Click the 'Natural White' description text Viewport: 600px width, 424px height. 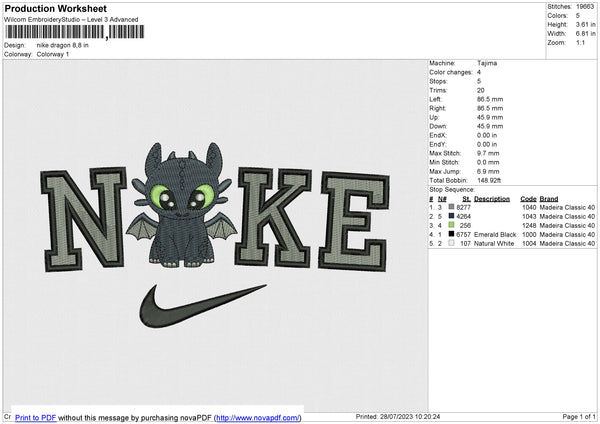pyautogui.click(x=494, y=243)
